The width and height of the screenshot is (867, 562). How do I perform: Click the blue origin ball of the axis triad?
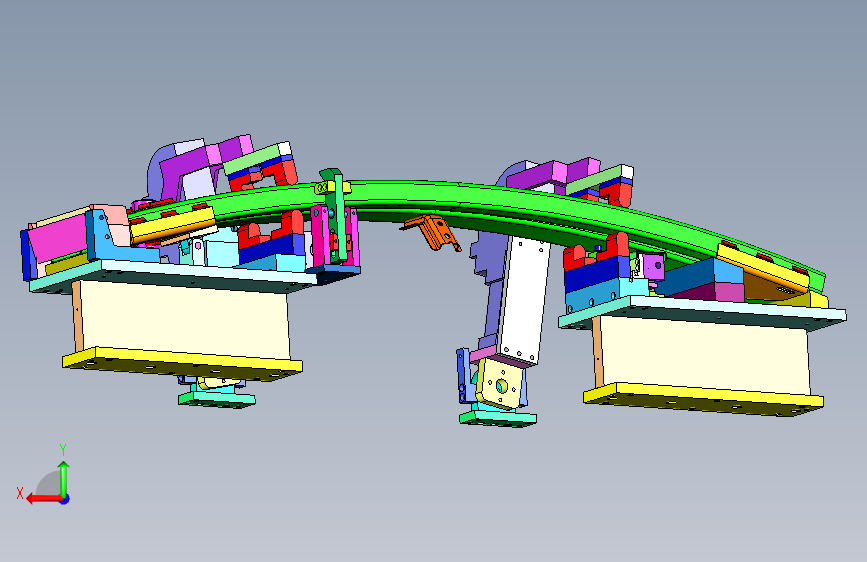click(65, 499)
